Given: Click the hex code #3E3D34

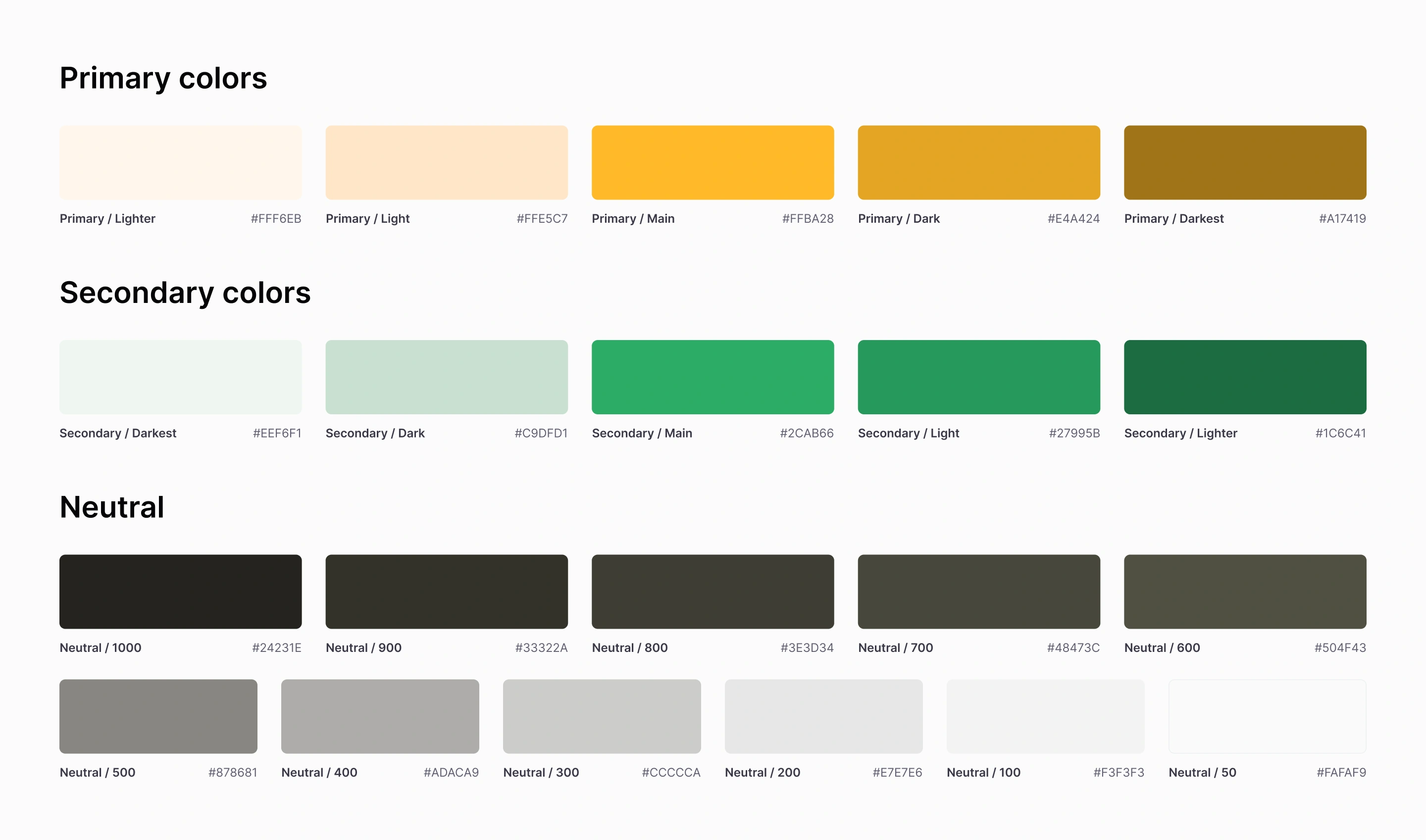Looking at the screenshot, I should 807,648.
